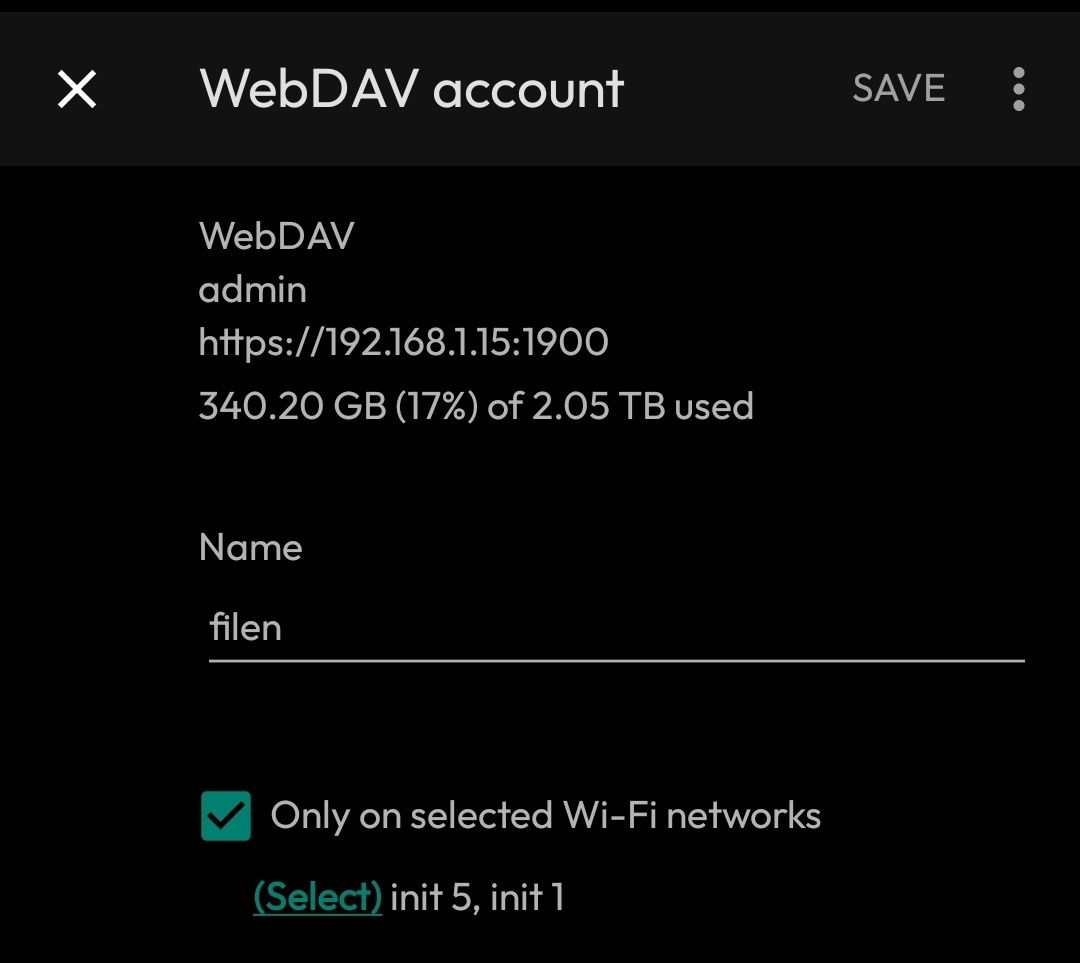
Task: Click the 2.05 TB total capacity
Action: tap(598, 406)
